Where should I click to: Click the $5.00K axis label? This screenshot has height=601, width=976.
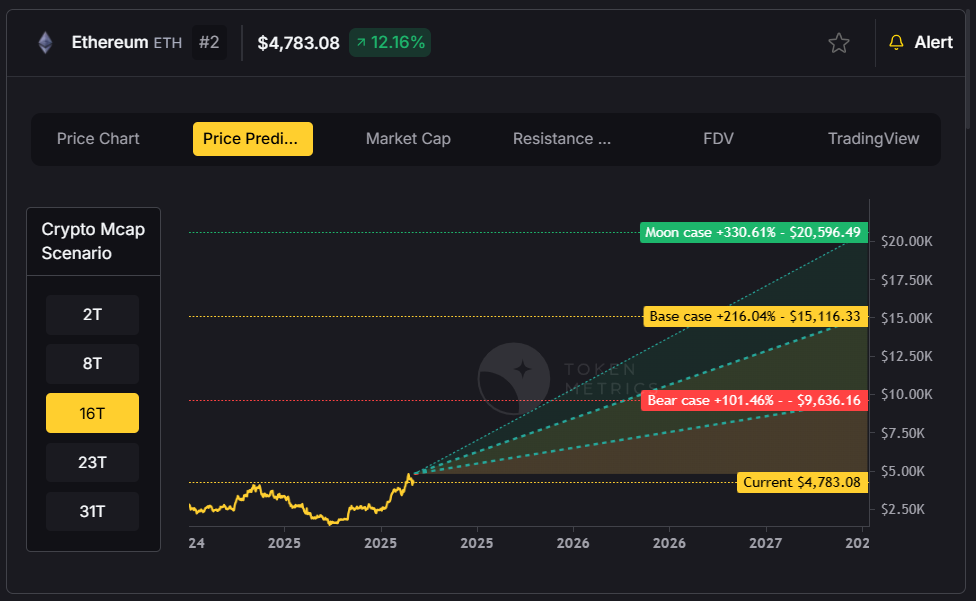click(903, 471)
